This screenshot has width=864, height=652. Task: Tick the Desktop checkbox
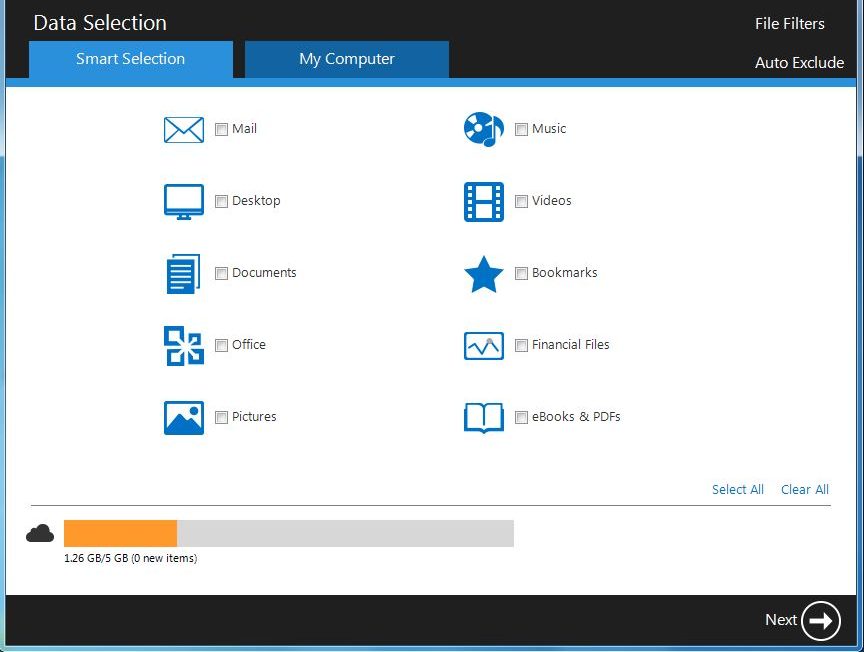coord(222,201)
